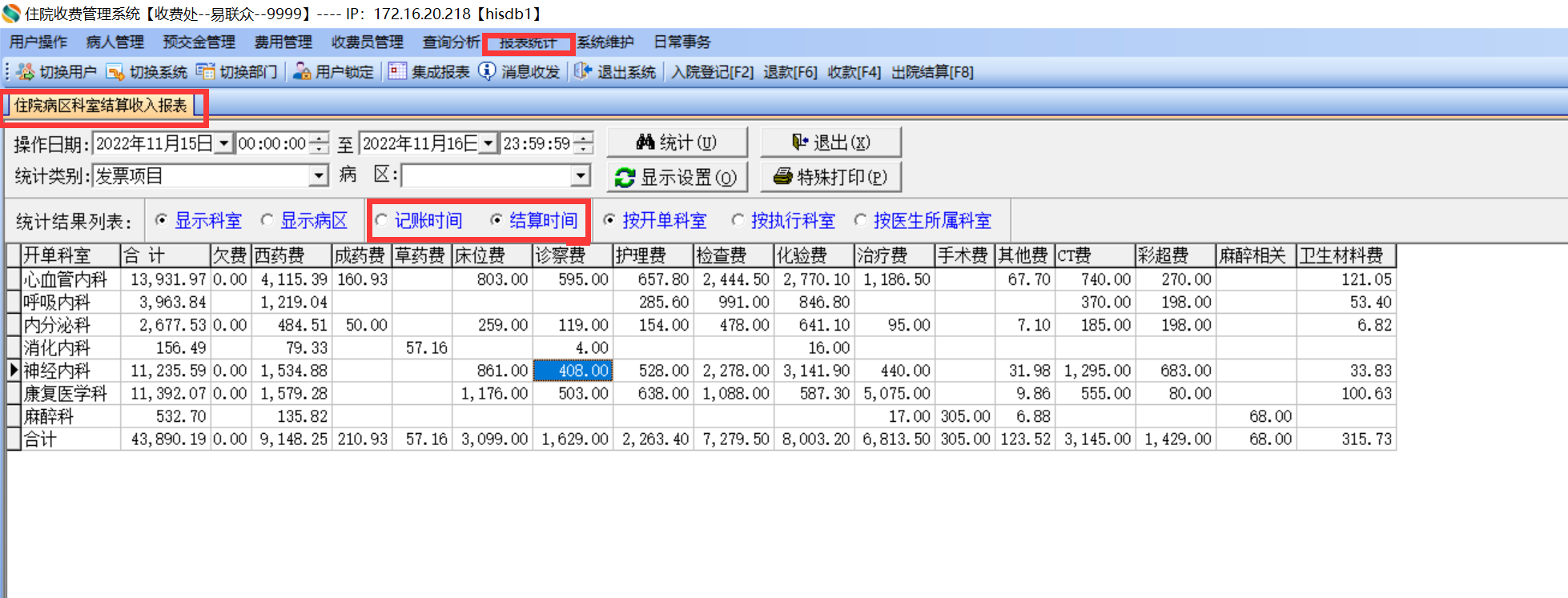Screen dimensions: 1568x598
Task: Open the start date picker dropdown
Action: (x=223, y=143)
